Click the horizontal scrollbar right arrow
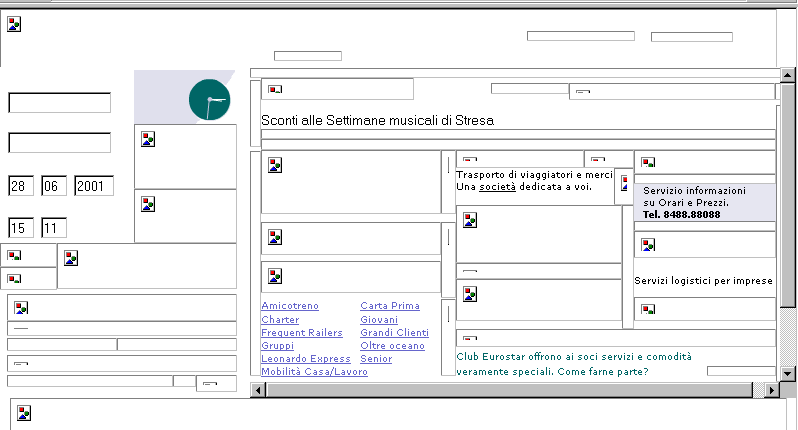This screenshot has width=798, height=430. [x=772, y=390]
